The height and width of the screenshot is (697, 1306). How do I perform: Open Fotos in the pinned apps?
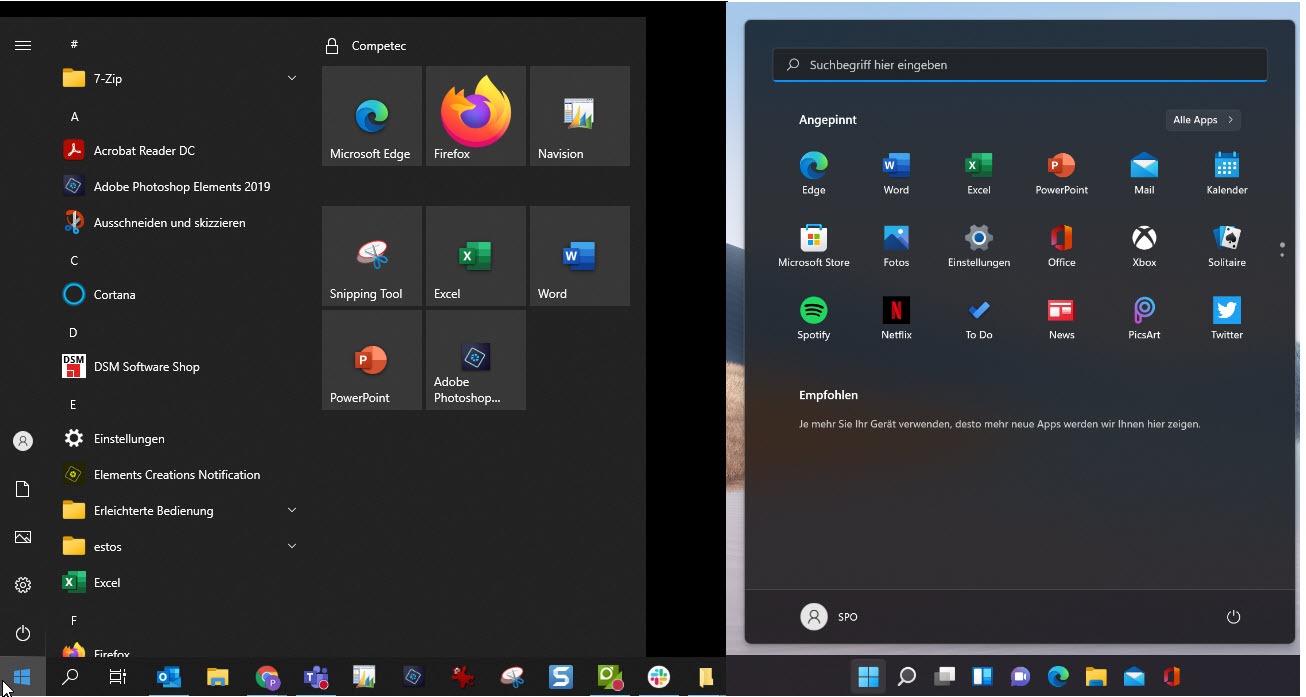(x=896, y=246)
